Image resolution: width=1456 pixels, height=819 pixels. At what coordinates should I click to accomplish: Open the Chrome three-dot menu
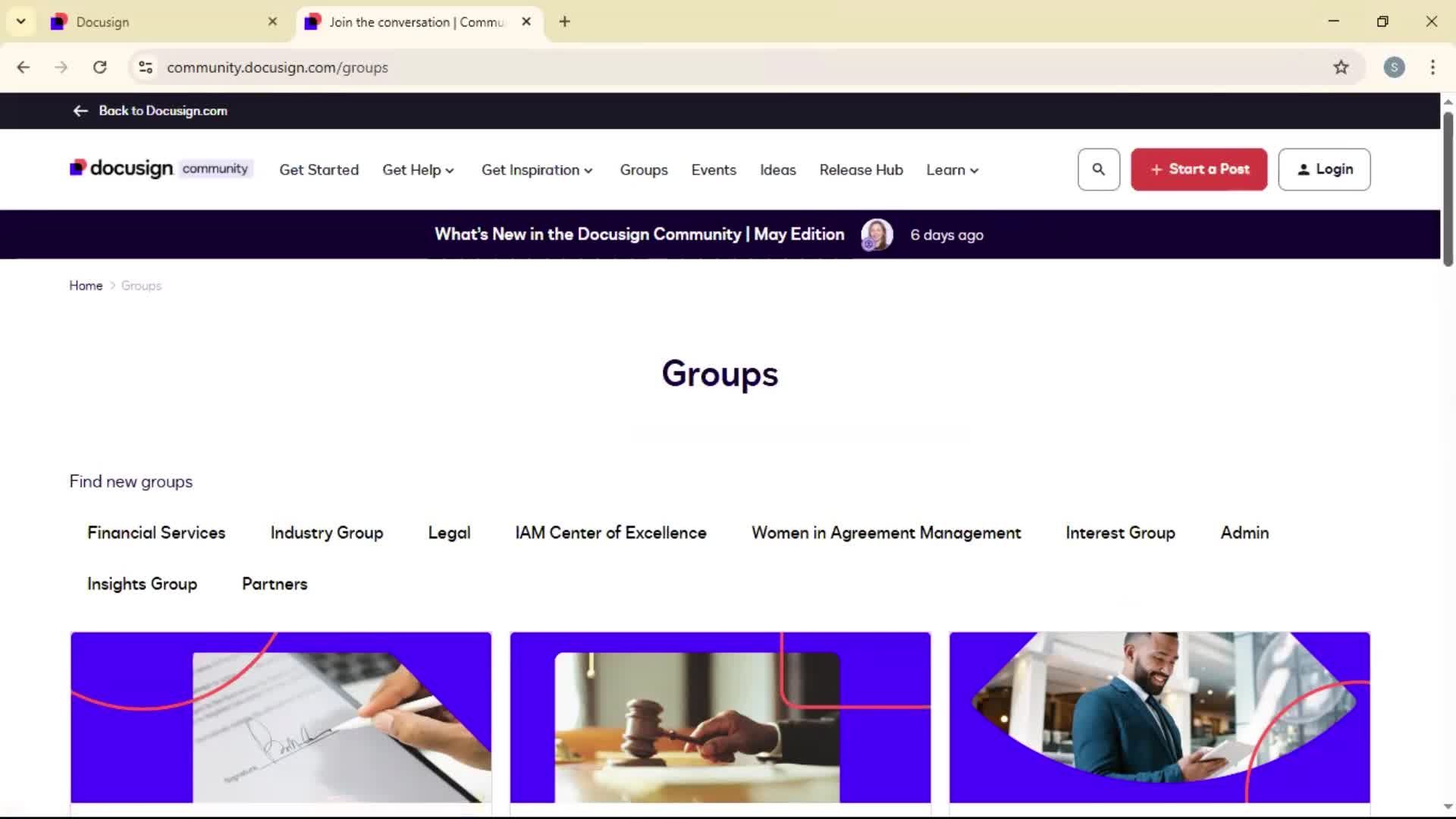point(1432,67)
